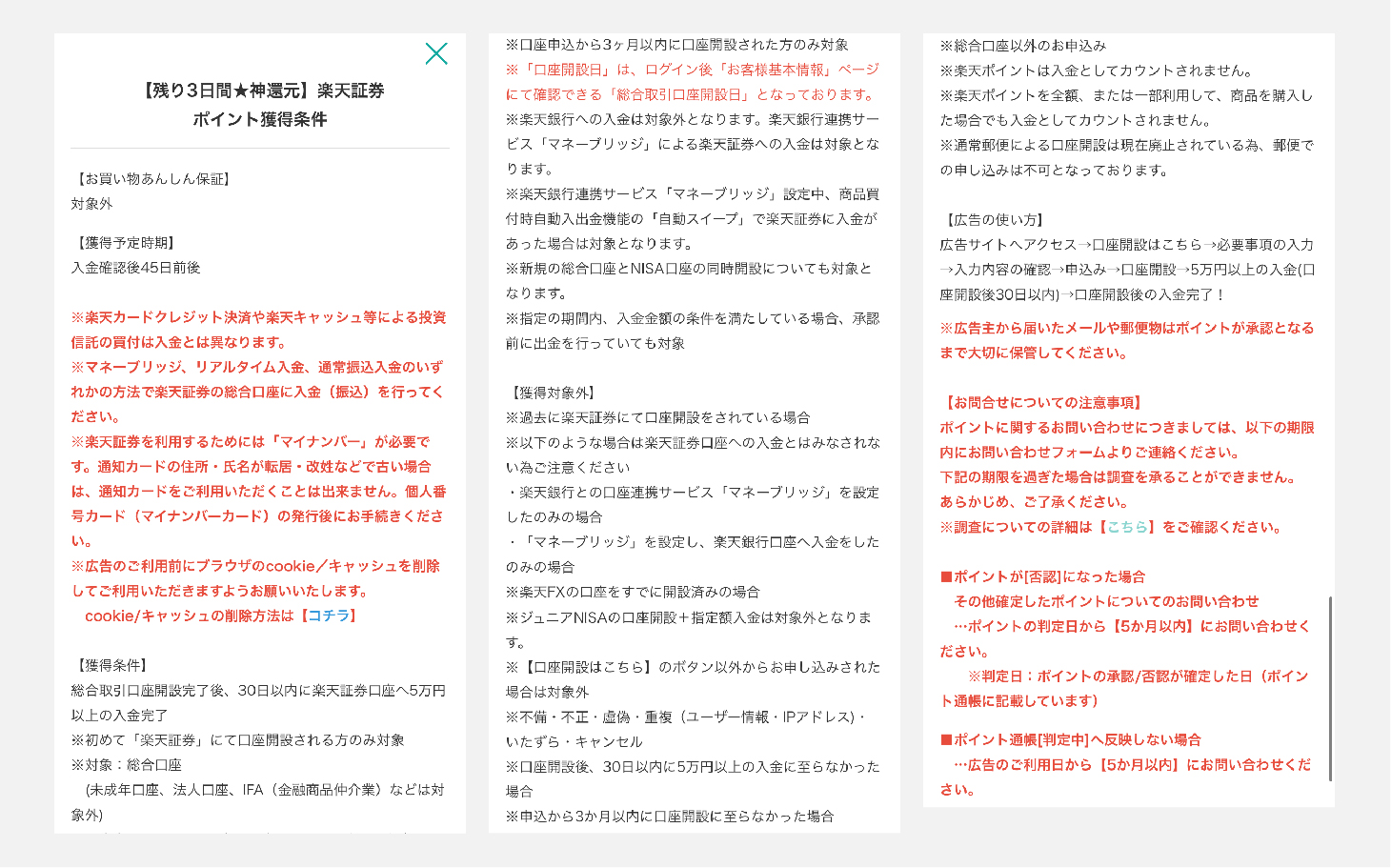The image size is (1391, 868).
Task: Click その他確定したポイントについてのお問い合わせ line
Action: [x=1106, y=601]
